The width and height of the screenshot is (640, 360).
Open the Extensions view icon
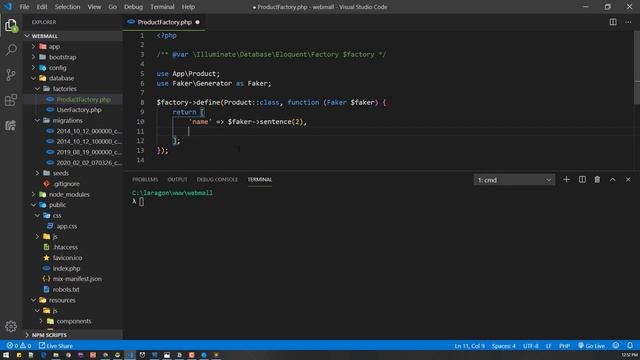11,100
